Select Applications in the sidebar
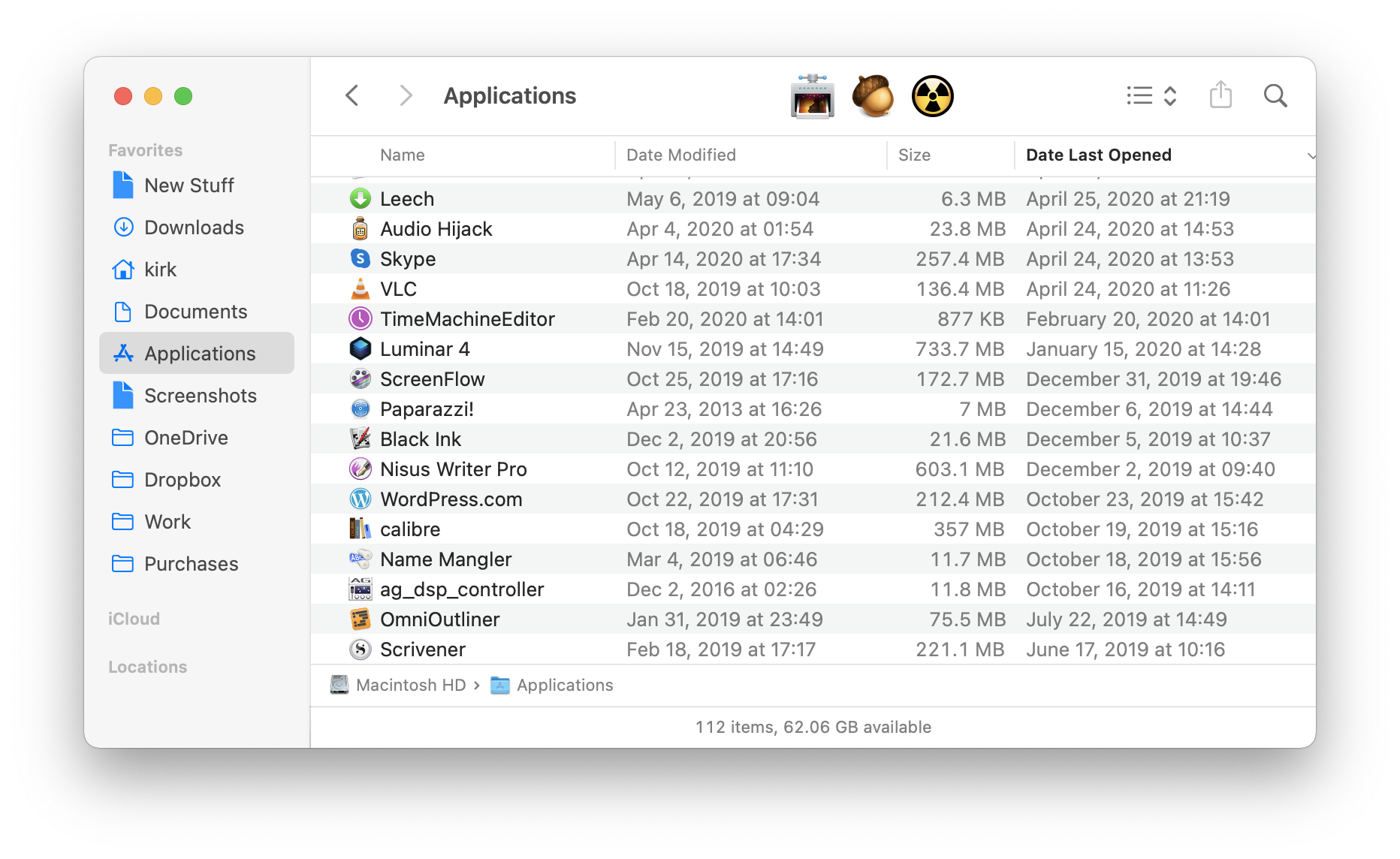This screenshot has height=859, width=1400. click(198, 353)
